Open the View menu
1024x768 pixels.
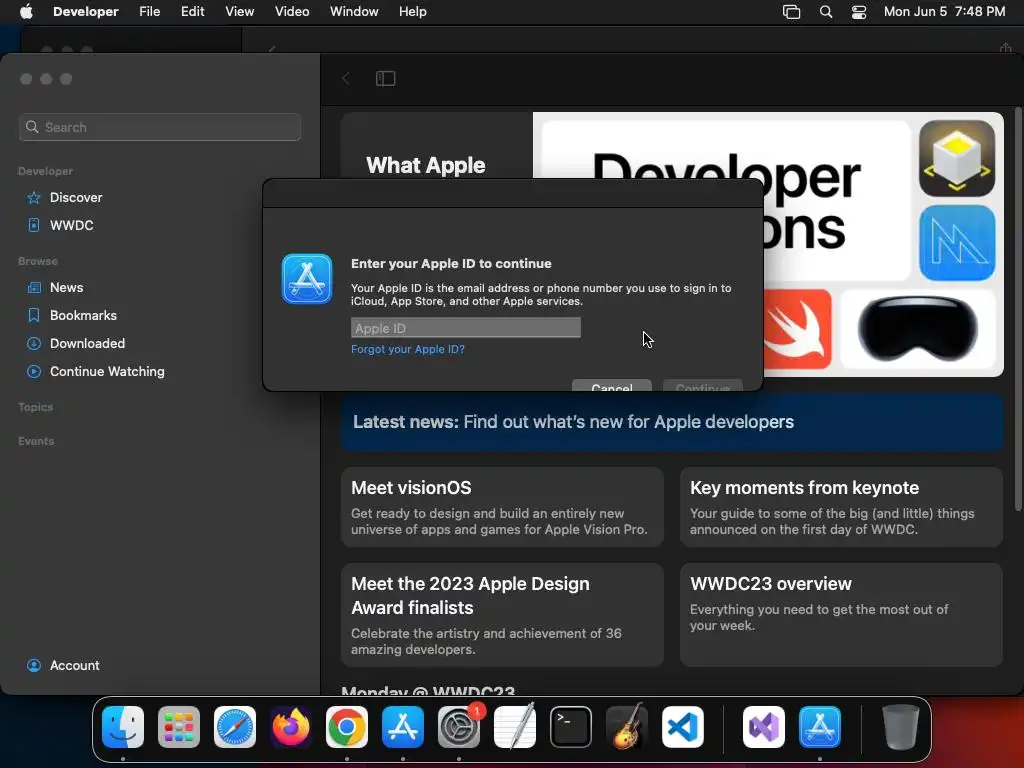(x=240, y=12)
